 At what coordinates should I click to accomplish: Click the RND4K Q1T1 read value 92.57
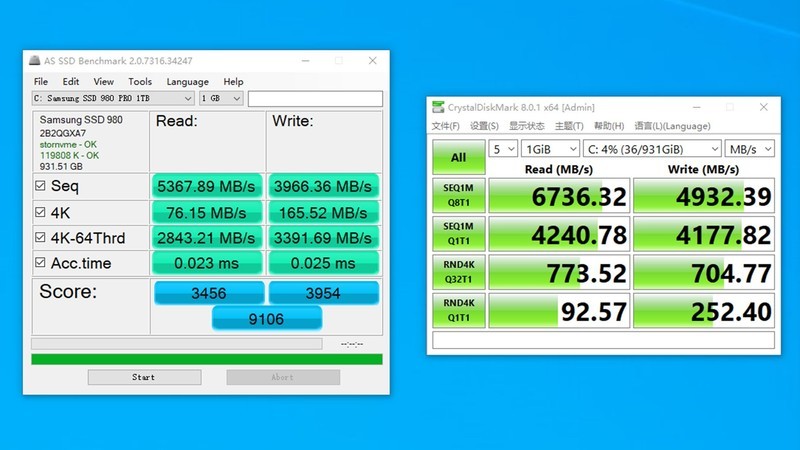(559, 311)
